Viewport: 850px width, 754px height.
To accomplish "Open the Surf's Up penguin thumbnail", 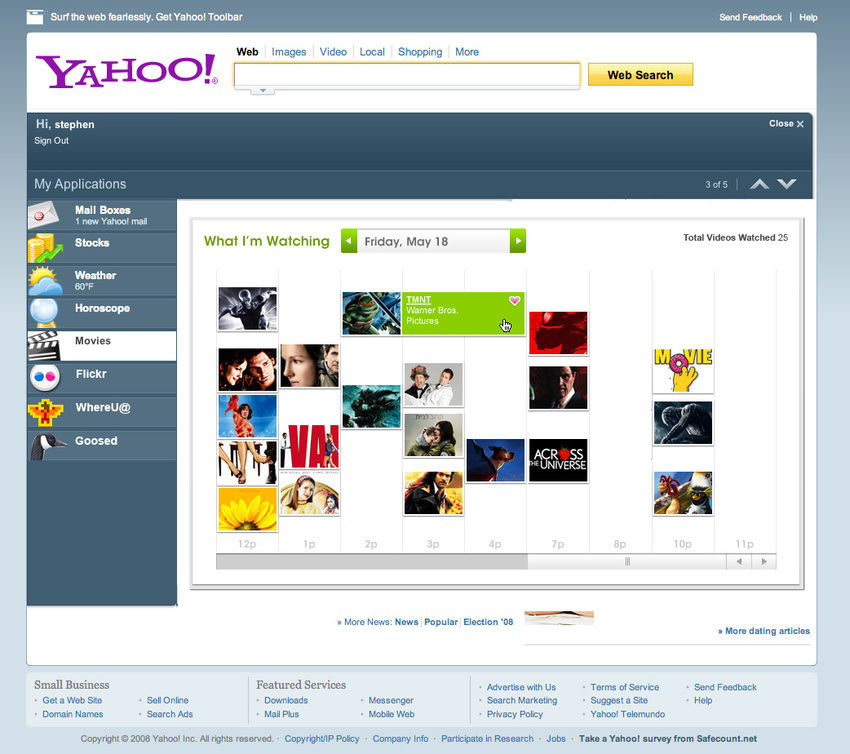I will 683,493.
